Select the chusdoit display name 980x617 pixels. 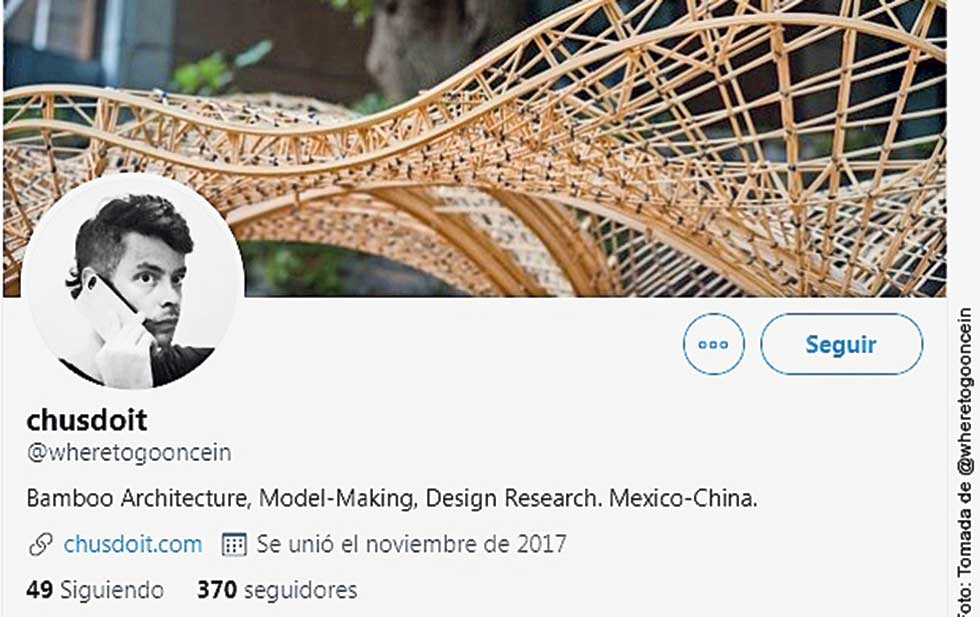click(87, 420)
